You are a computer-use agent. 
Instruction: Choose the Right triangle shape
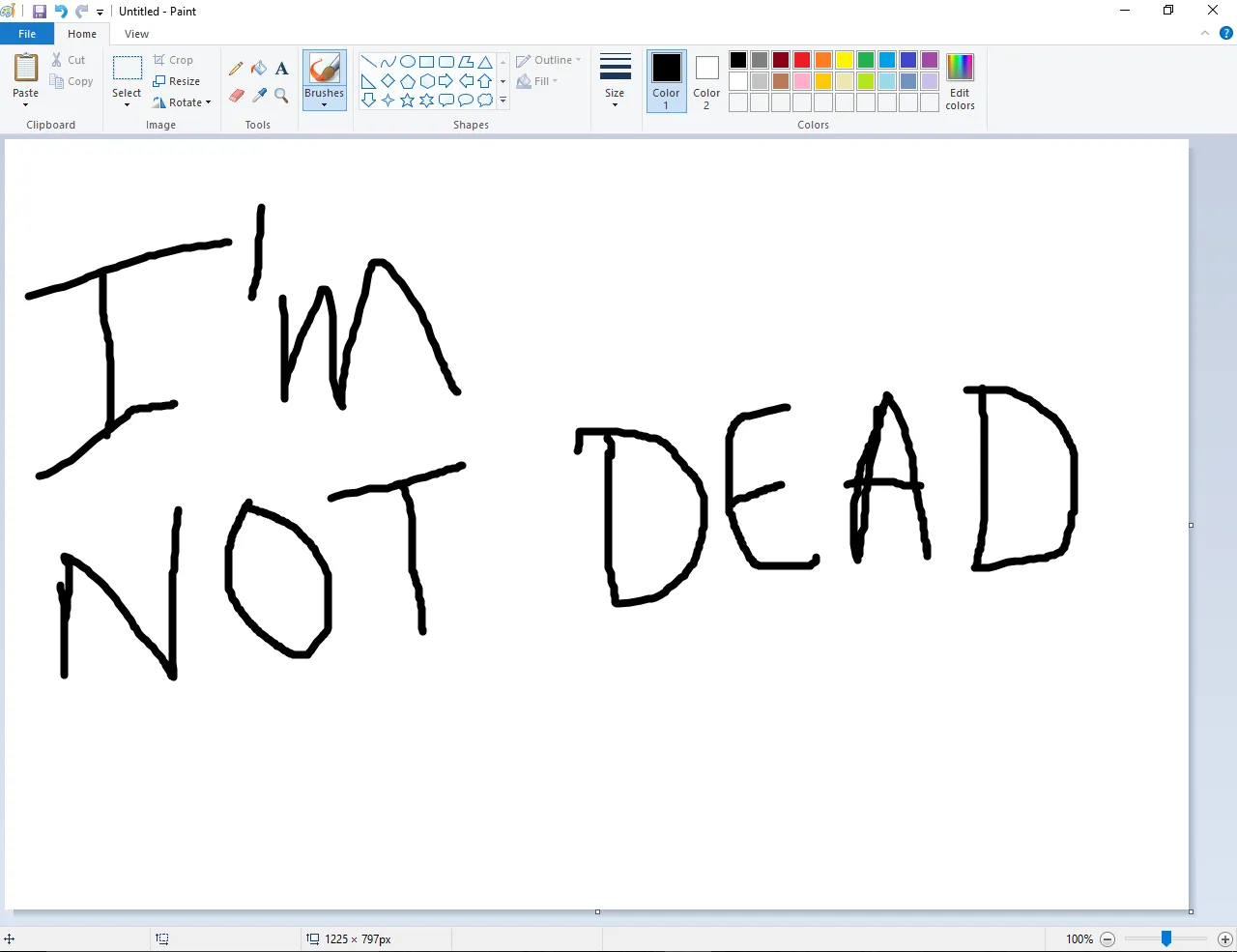click(x=369, y=81)
